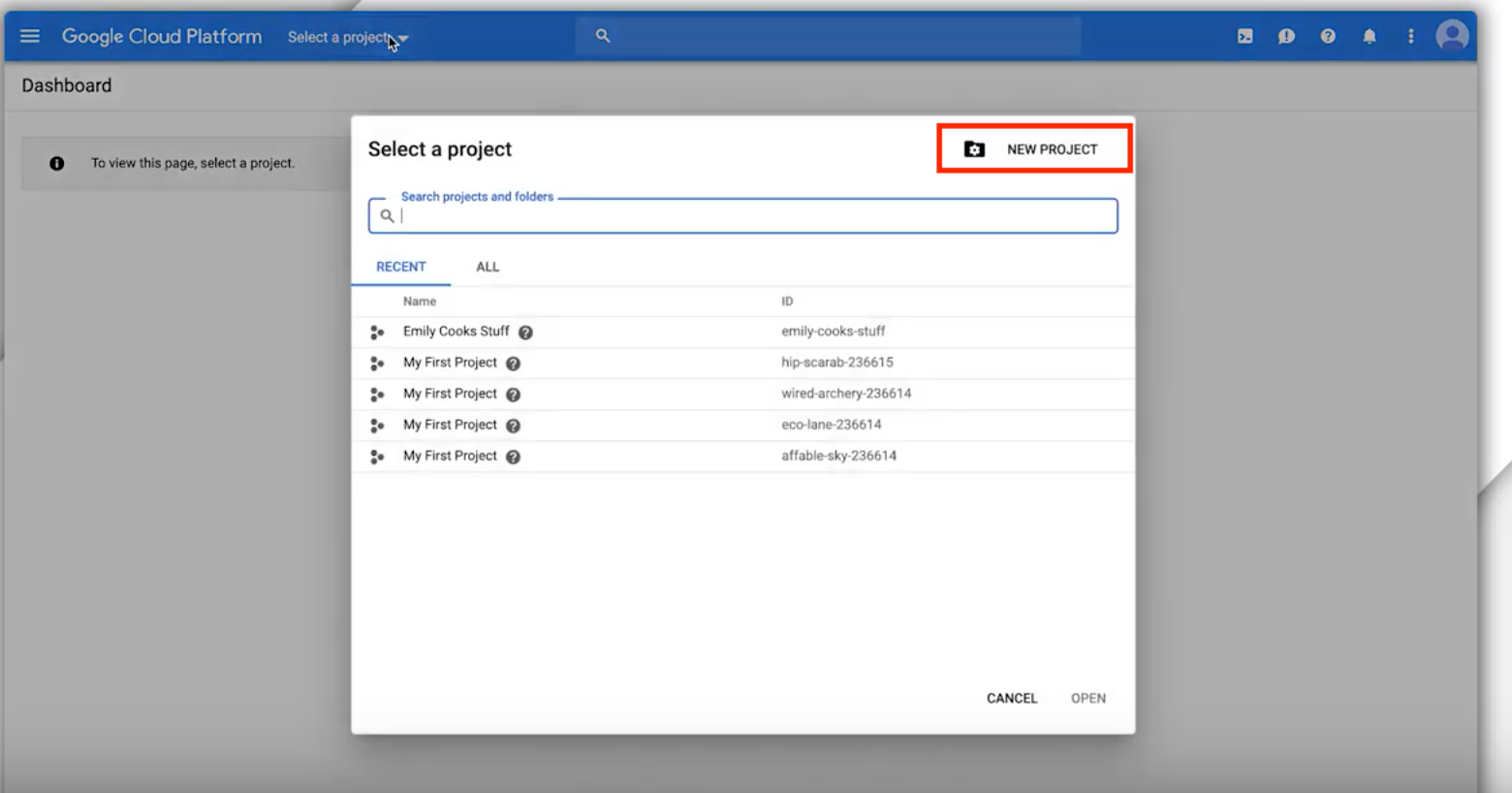Select the eco-lane-236614 ID

coord(832,425)
